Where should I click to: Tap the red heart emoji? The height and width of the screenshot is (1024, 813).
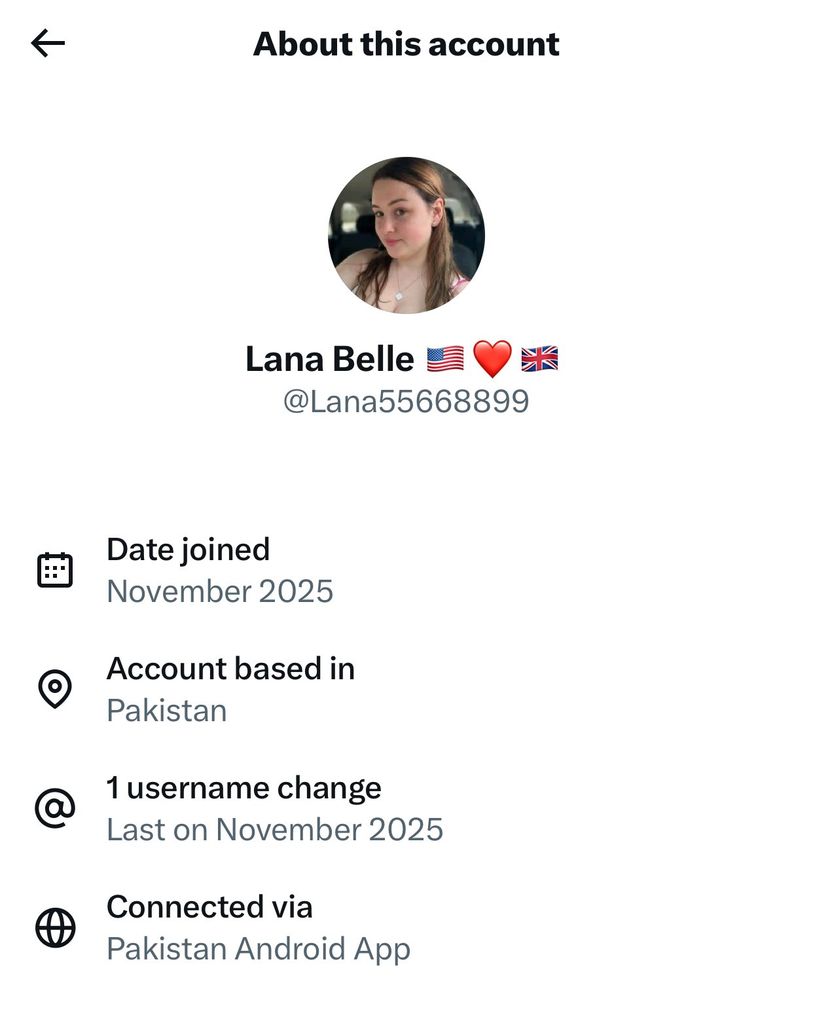pyautogui.click(x=492, y=358)
